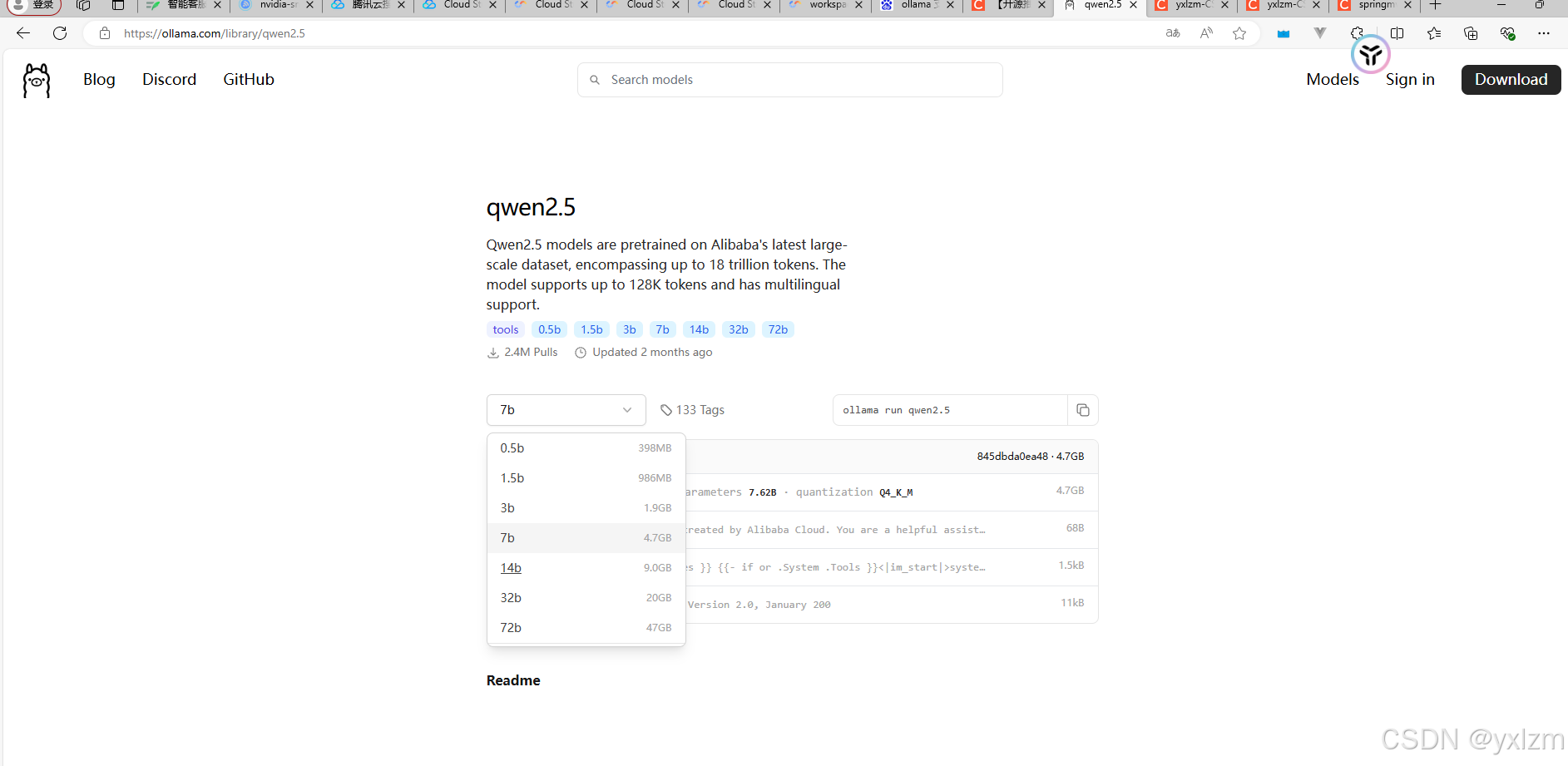Collapse the 7b model size dropdown
This screenshot has width=1568, height=766.
tap(566, 410)
